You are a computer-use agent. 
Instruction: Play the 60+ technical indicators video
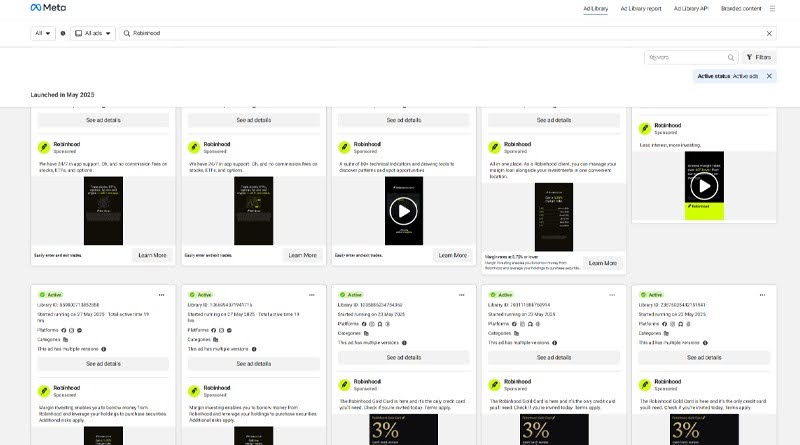pyautogui.click(x=404, y=211)
